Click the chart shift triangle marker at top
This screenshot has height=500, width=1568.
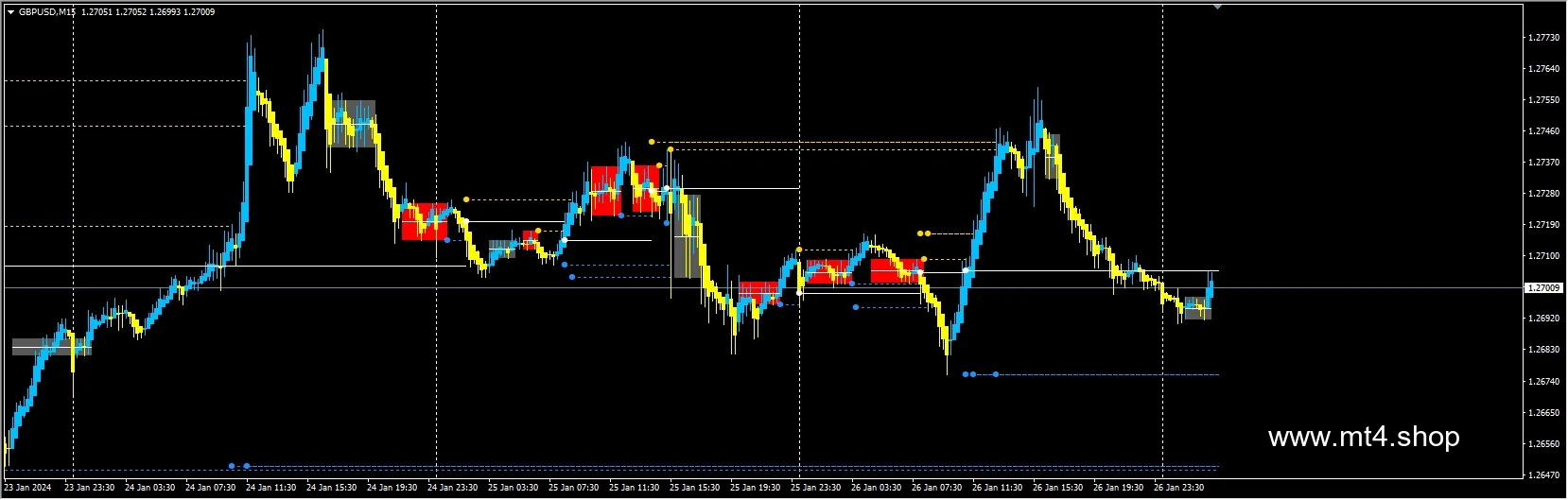click(x=1217, y=7)
